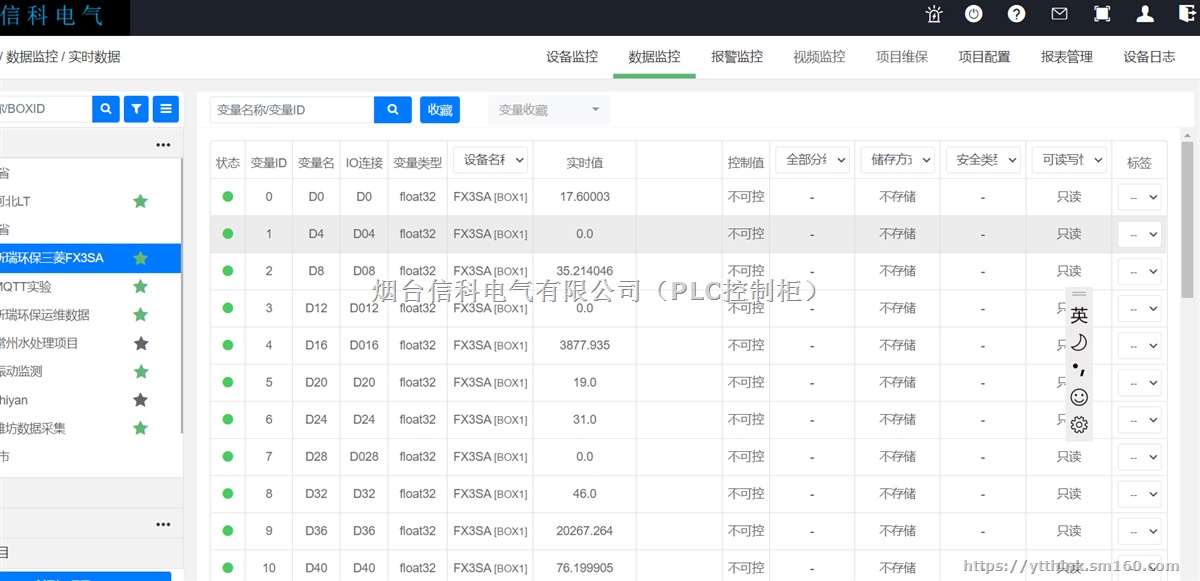Image resolution: width=1200 pixels, height=581 pixels.
Task: Switch to the 项目配置 tab
Action: [984, 57]
